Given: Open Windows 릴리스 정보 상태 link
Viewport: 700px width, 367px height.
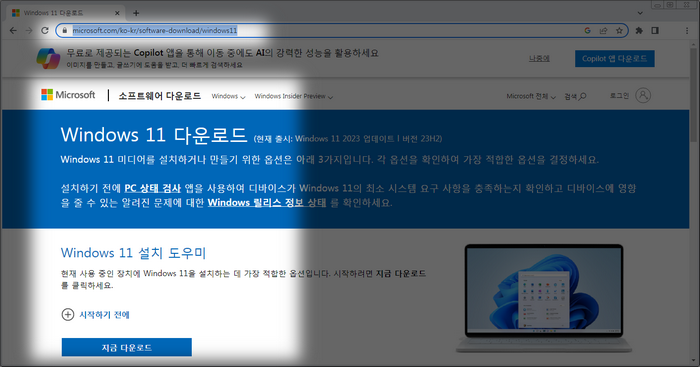Looking at the screenshot, I should point(267,203).
